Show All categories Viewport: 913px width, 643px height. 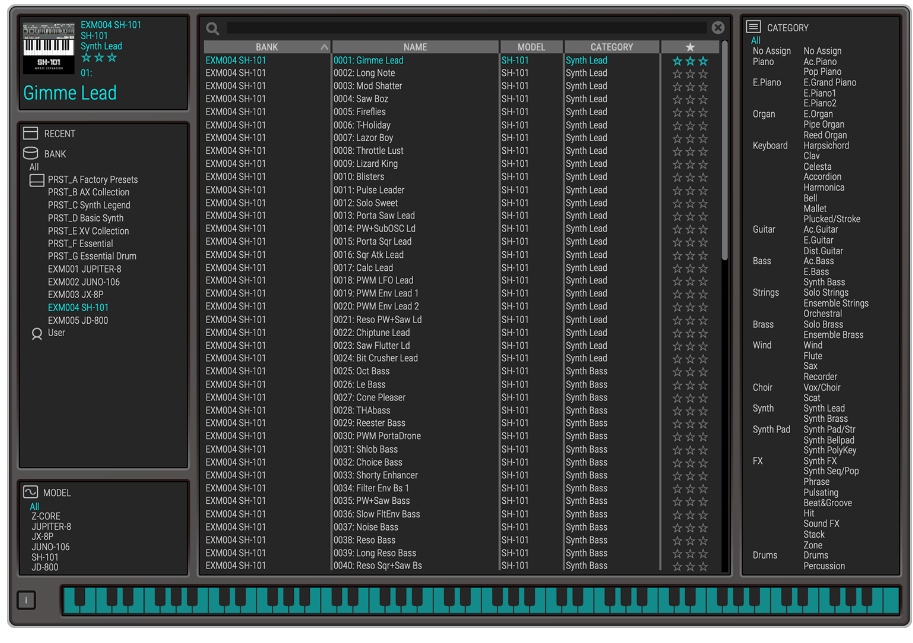[x=756, y=41]
